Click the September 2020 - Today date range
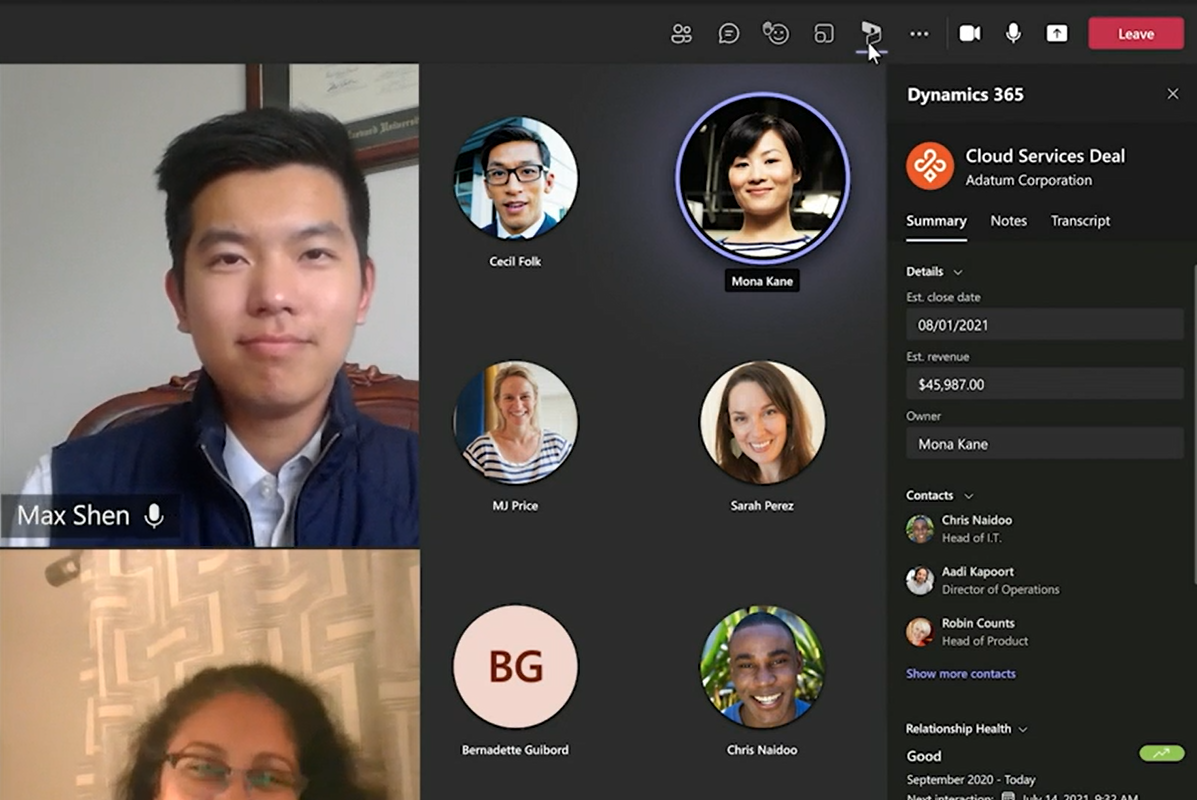The width and height of the screenshot is (1197, 800). (971, 779)
